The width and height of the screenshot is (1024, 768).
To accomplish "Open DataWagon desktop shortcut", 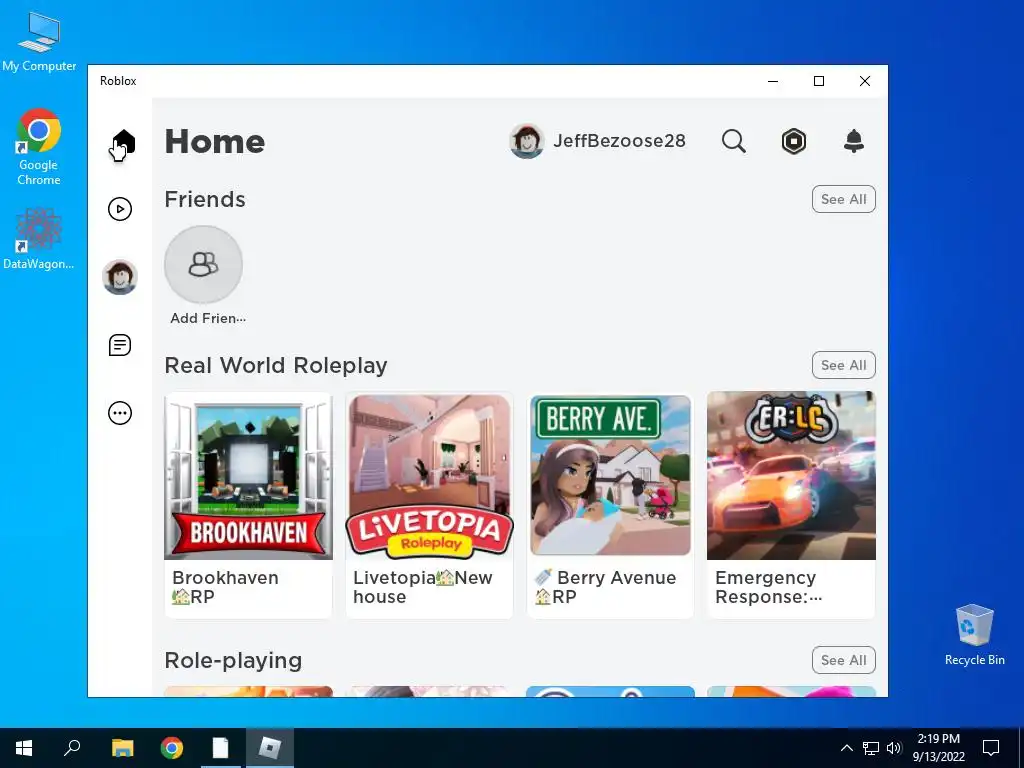I will (x=39, y=239).
